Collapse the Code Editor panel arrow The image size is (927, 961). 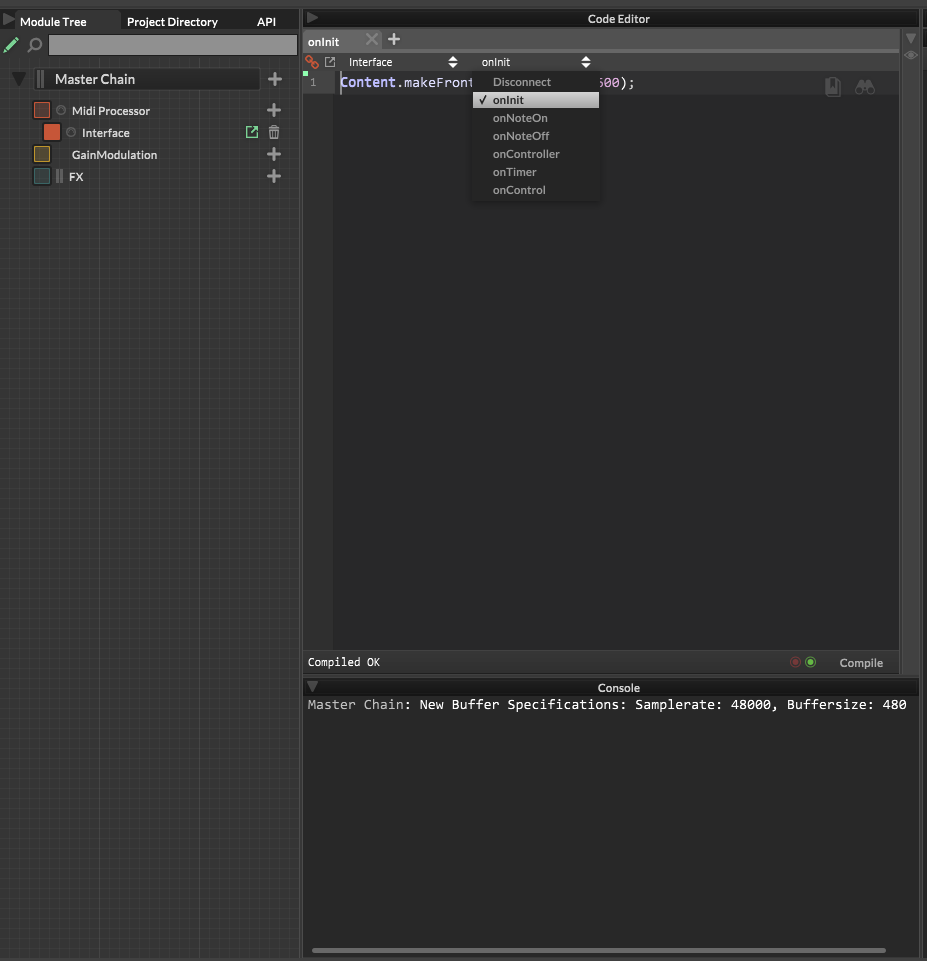pos(312,18)
